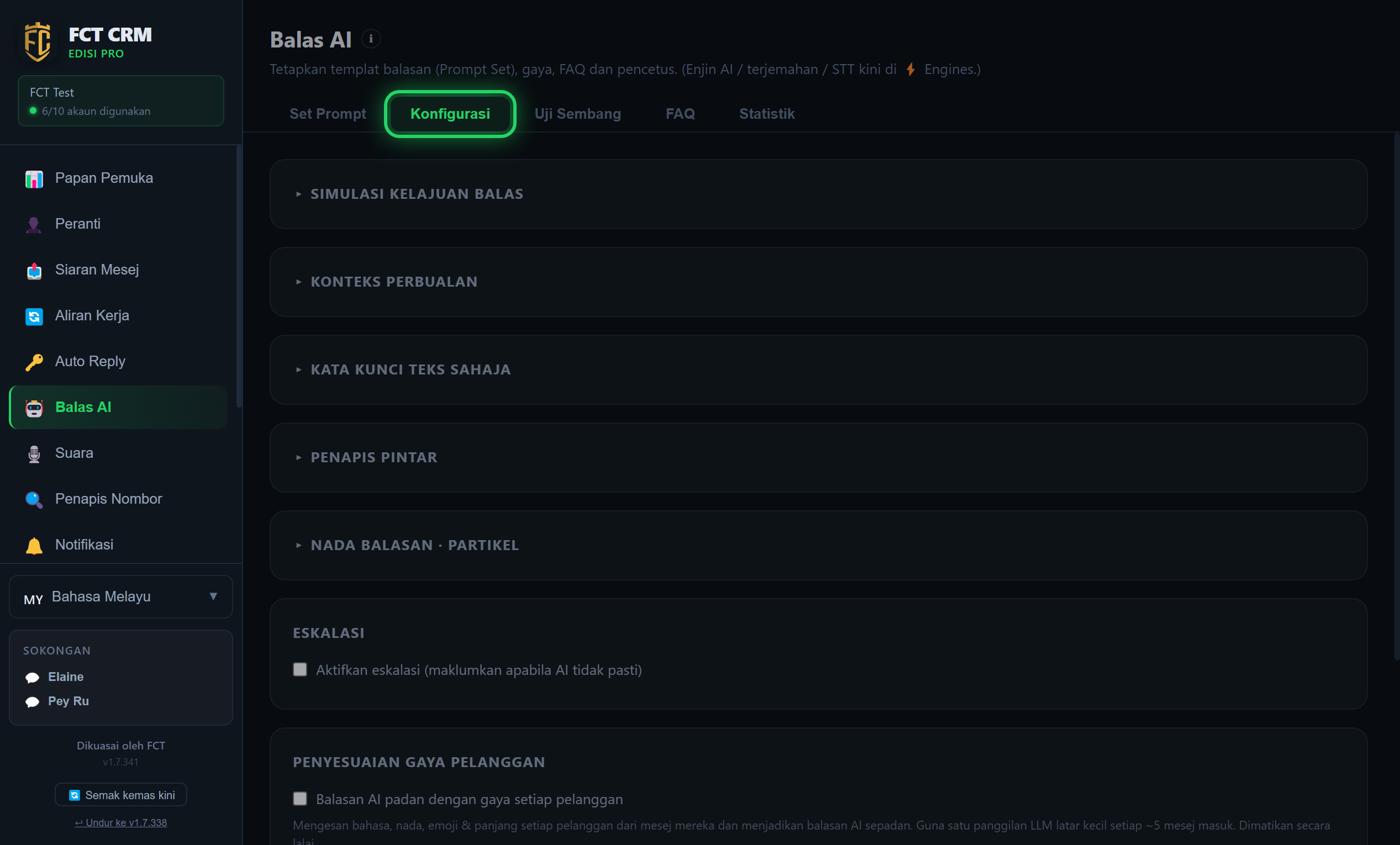Image resolution: width=1400 pixels, height=845 pixels.
Task: Enable the Aktifkan eskalasi checkbox
Action: coord(300,669)
